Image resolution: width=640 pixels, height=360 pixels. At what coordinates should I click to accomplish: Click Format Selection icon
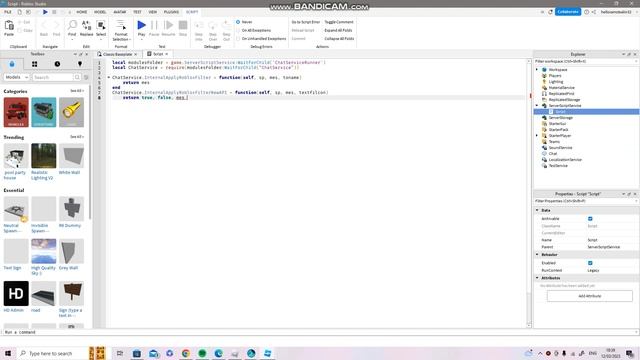(x=121, y=25)
